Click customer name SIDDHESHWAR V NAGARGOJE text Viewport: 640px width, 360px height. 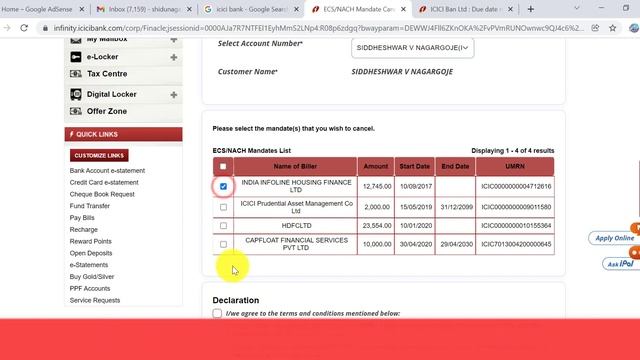[x=402, y=72]
